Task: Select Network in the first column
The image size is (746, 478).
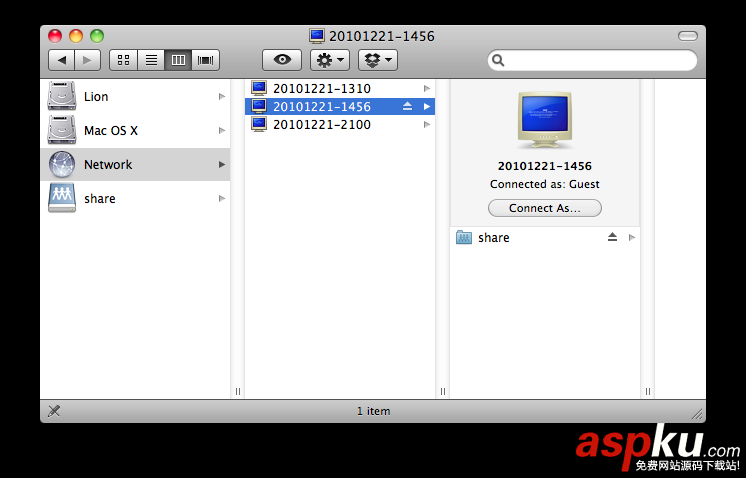Action: [x=135, y=165]
